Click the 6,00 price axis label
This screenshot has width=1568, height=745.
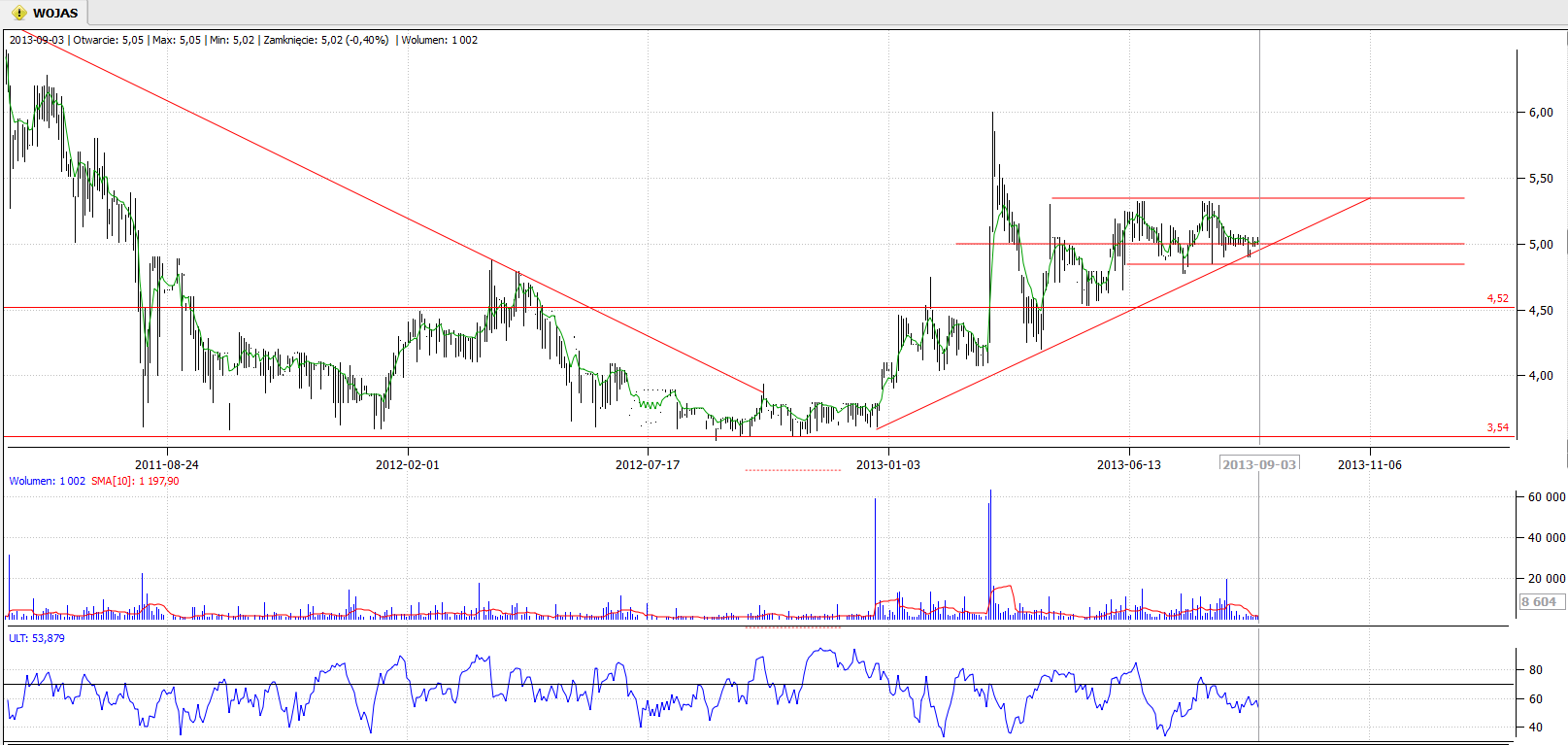pyautogui.click(x=1541, y=112)
